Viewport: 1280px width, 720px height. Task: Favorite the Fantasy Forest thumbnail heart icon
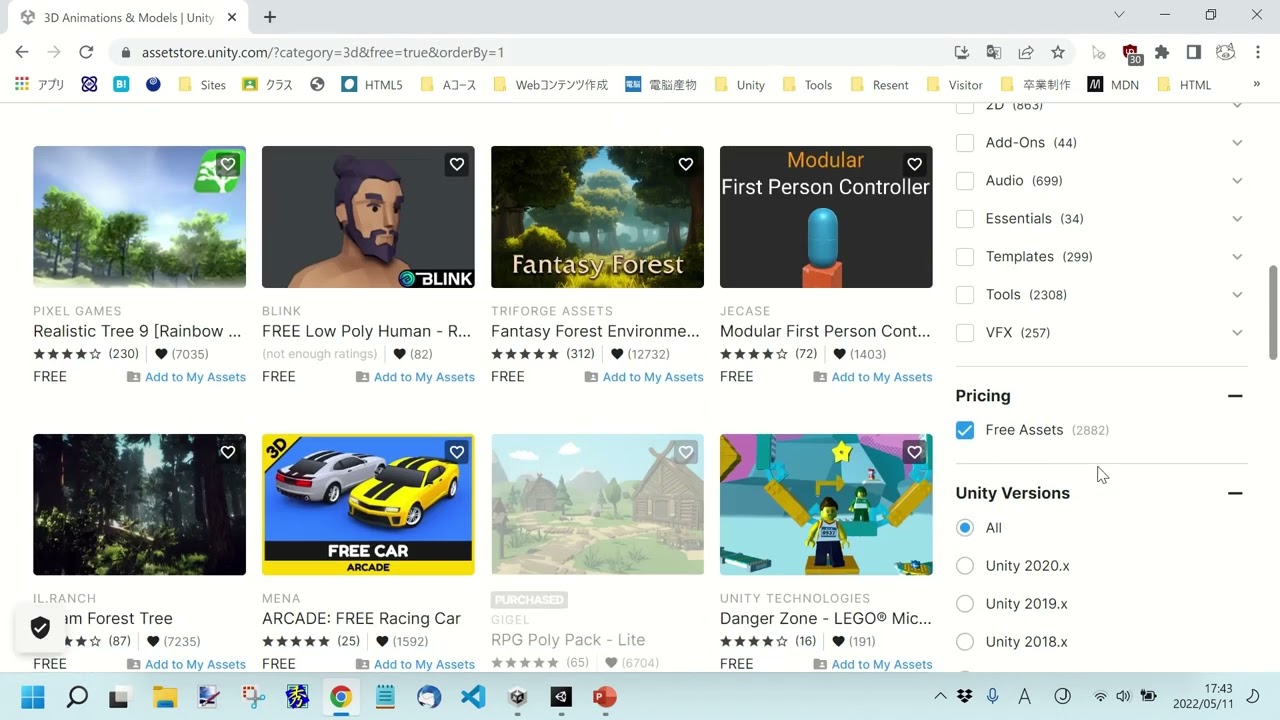[x=686, y=164]
